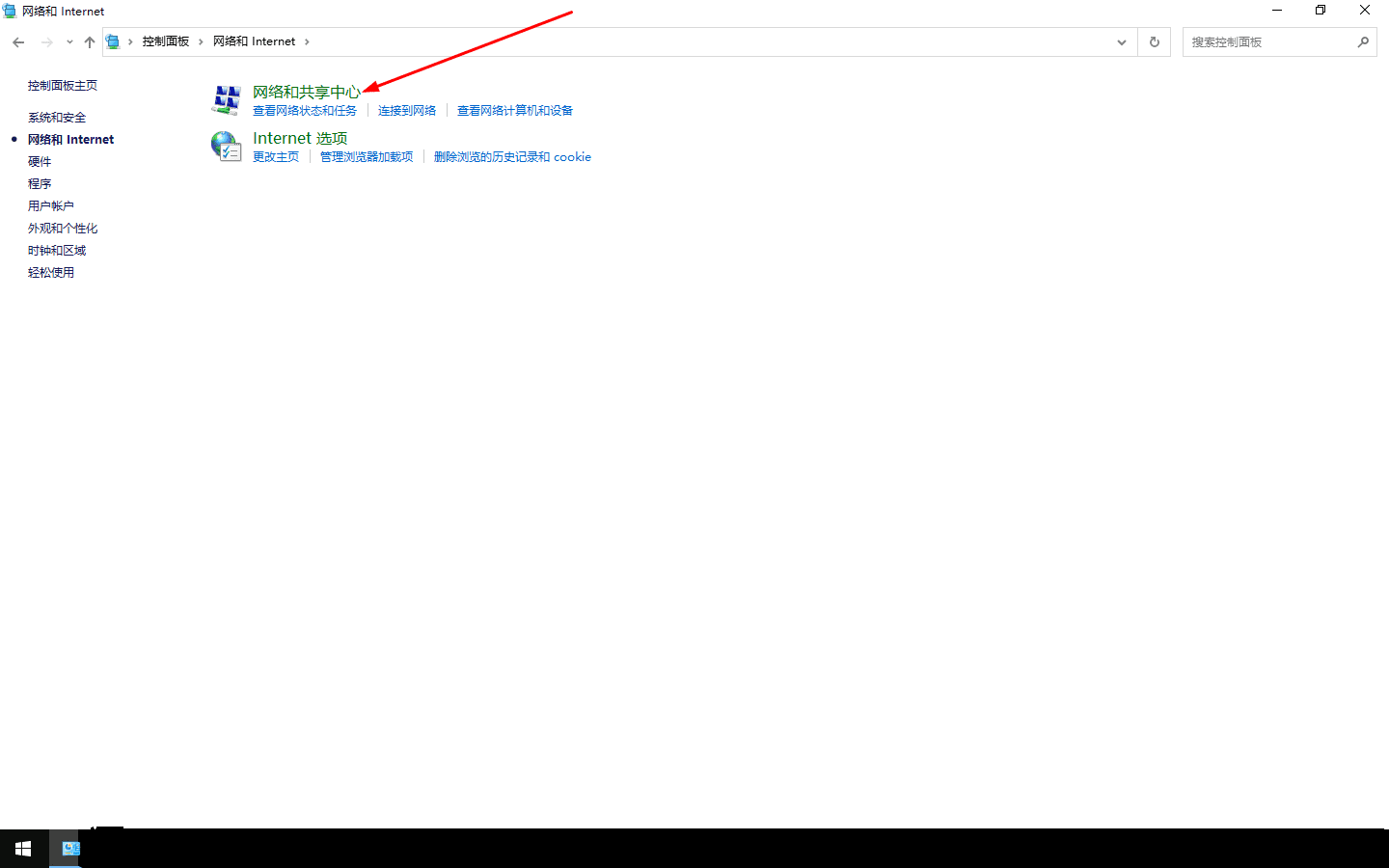Open the Windows Start menu
This screenshot has height=868, width=1389.
click(23, 849)
